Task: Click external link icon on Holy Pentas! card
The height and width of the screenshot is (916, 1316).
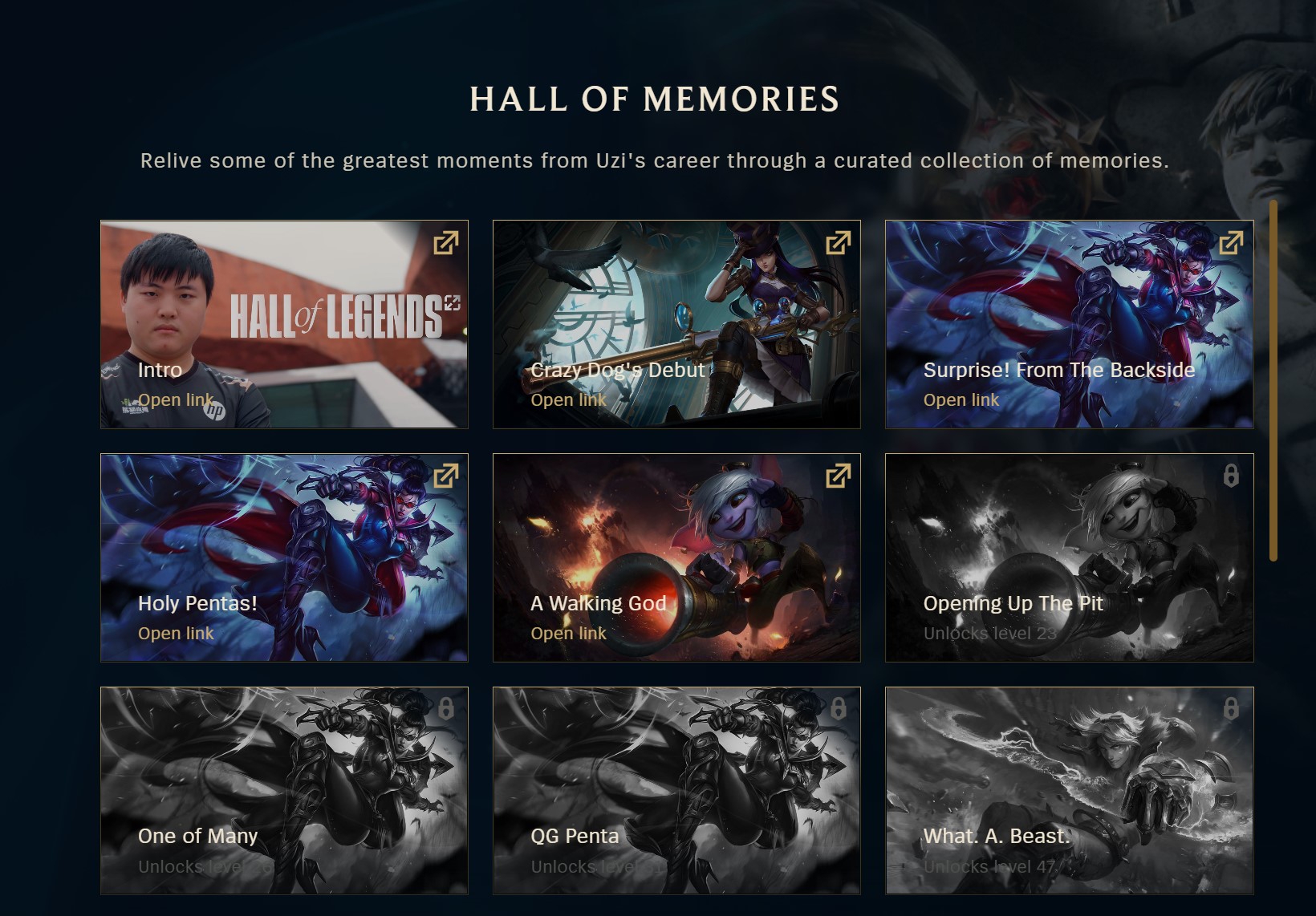Action: click(445, 476)
